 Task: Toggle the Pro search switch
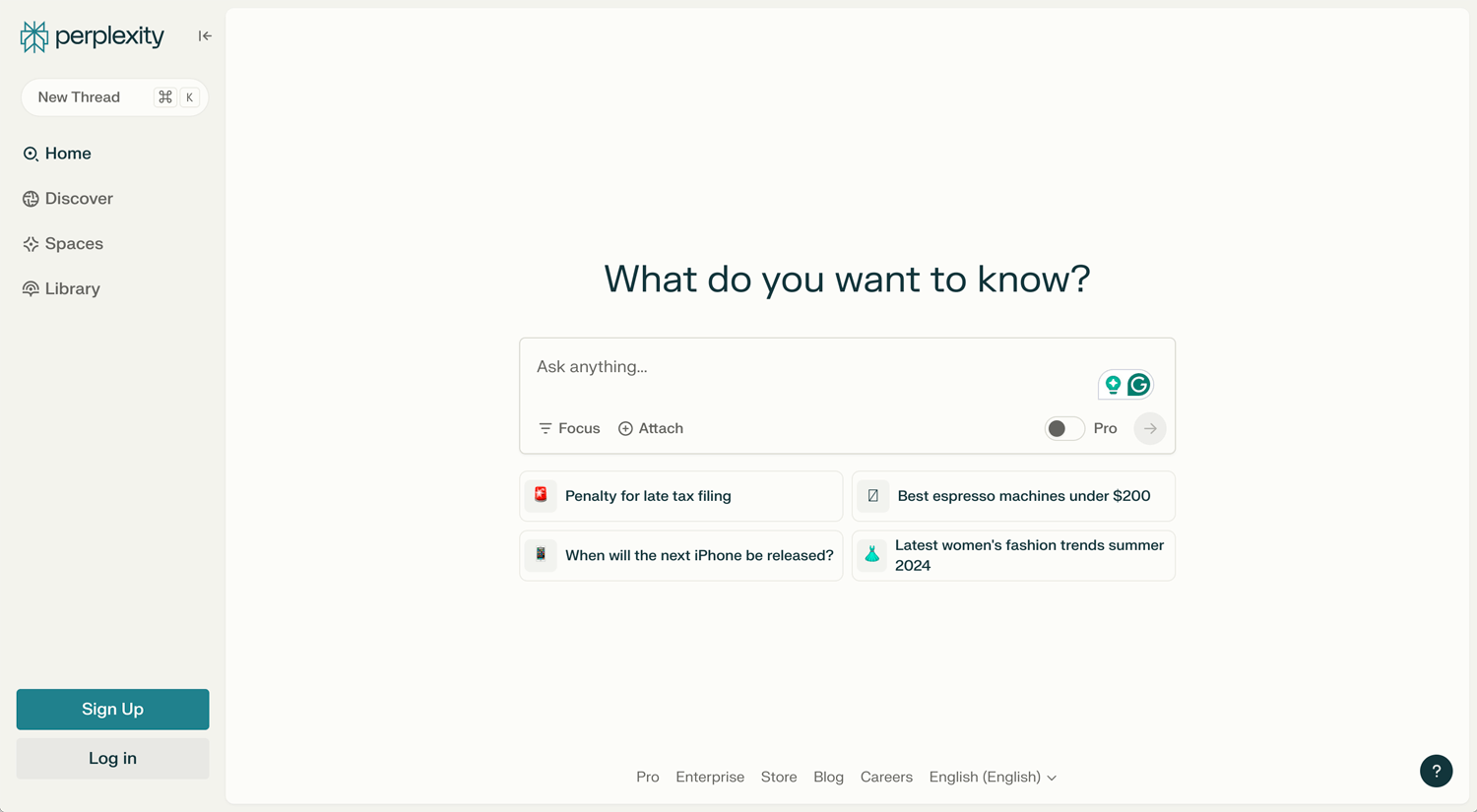pos(1064,428)
